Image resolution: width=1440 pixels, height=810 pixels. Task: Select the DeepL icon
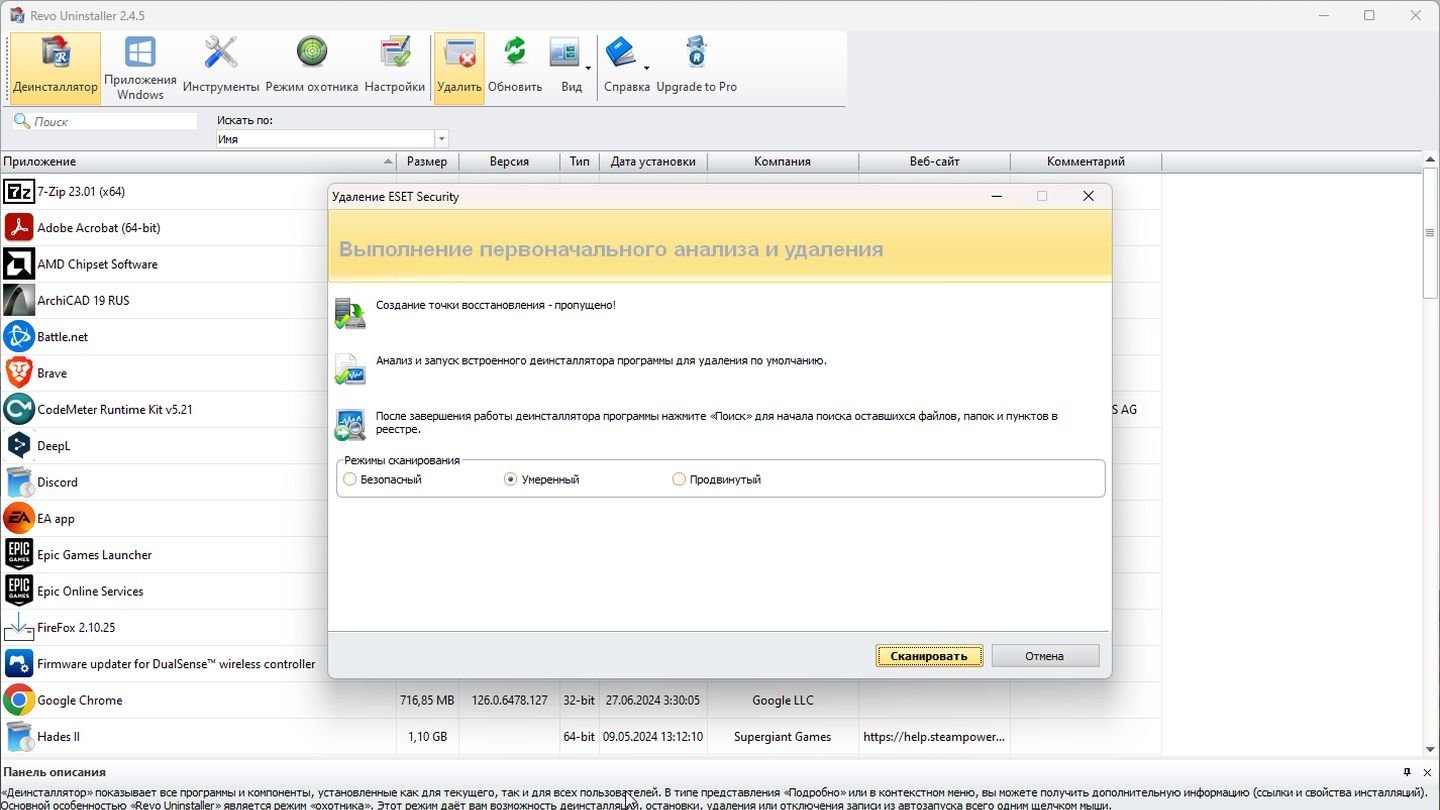18,446
